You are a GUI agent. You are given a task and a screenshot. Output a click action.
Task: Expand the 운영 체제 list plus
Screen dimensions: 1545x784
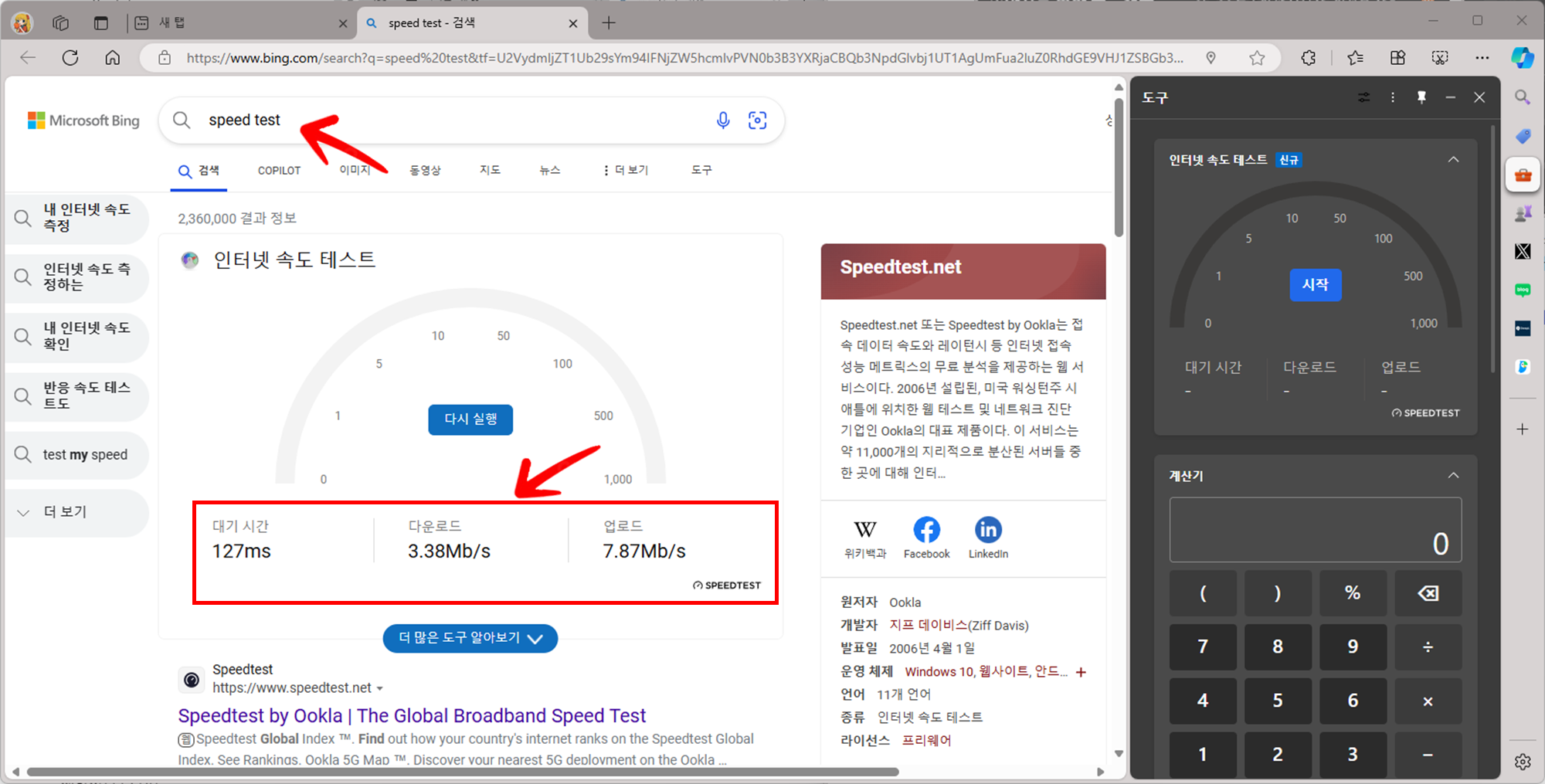[1081, 672]
